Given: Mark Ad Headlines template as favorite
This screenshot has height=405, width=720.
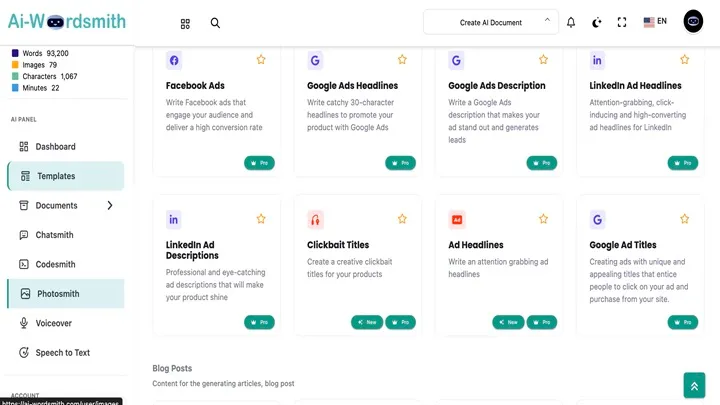Looking at the screenshot, I should point(544,219).
